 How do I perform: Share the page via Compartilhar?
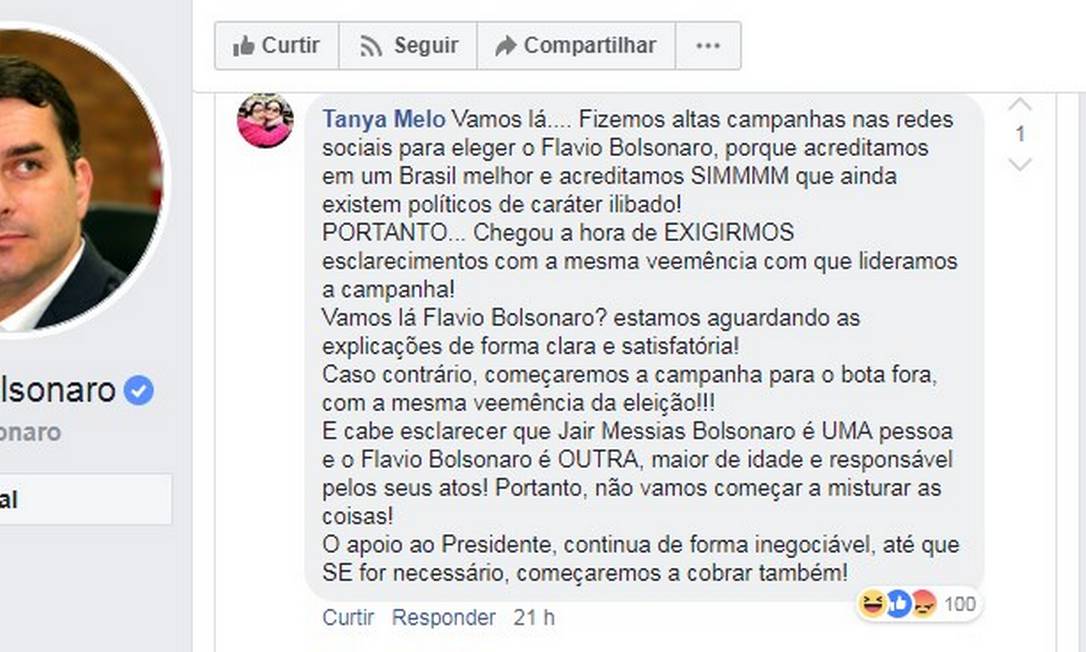point(576,46)
